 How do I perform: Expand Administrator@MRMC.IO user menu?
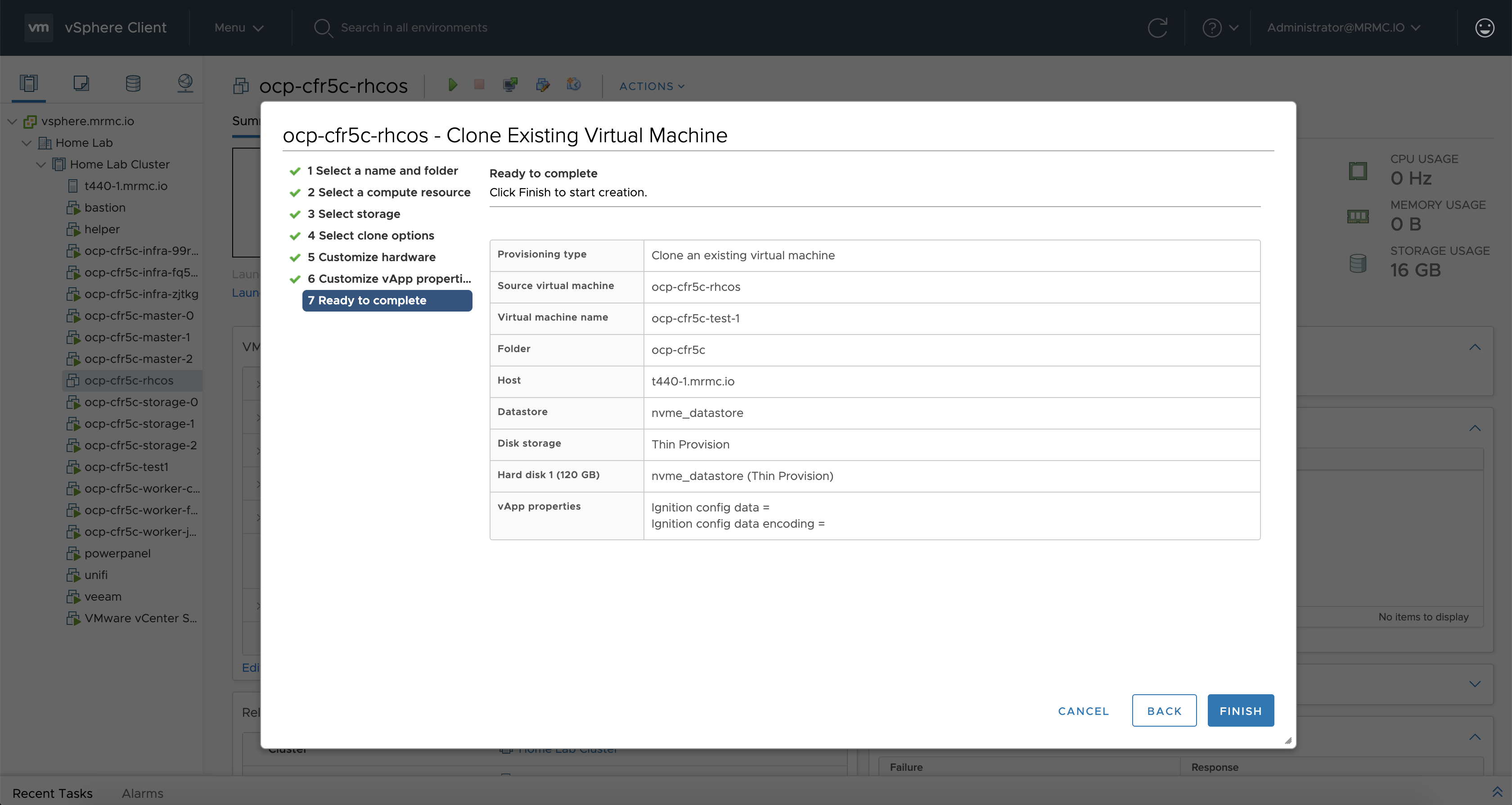1343,27
